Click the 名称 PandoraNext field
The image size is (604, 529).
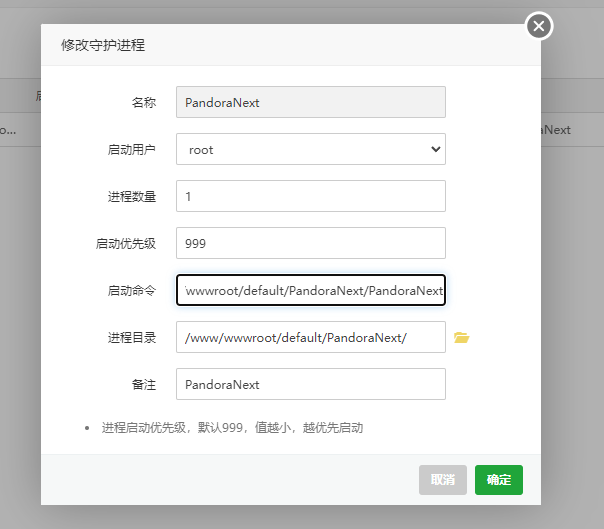point(311,102)
